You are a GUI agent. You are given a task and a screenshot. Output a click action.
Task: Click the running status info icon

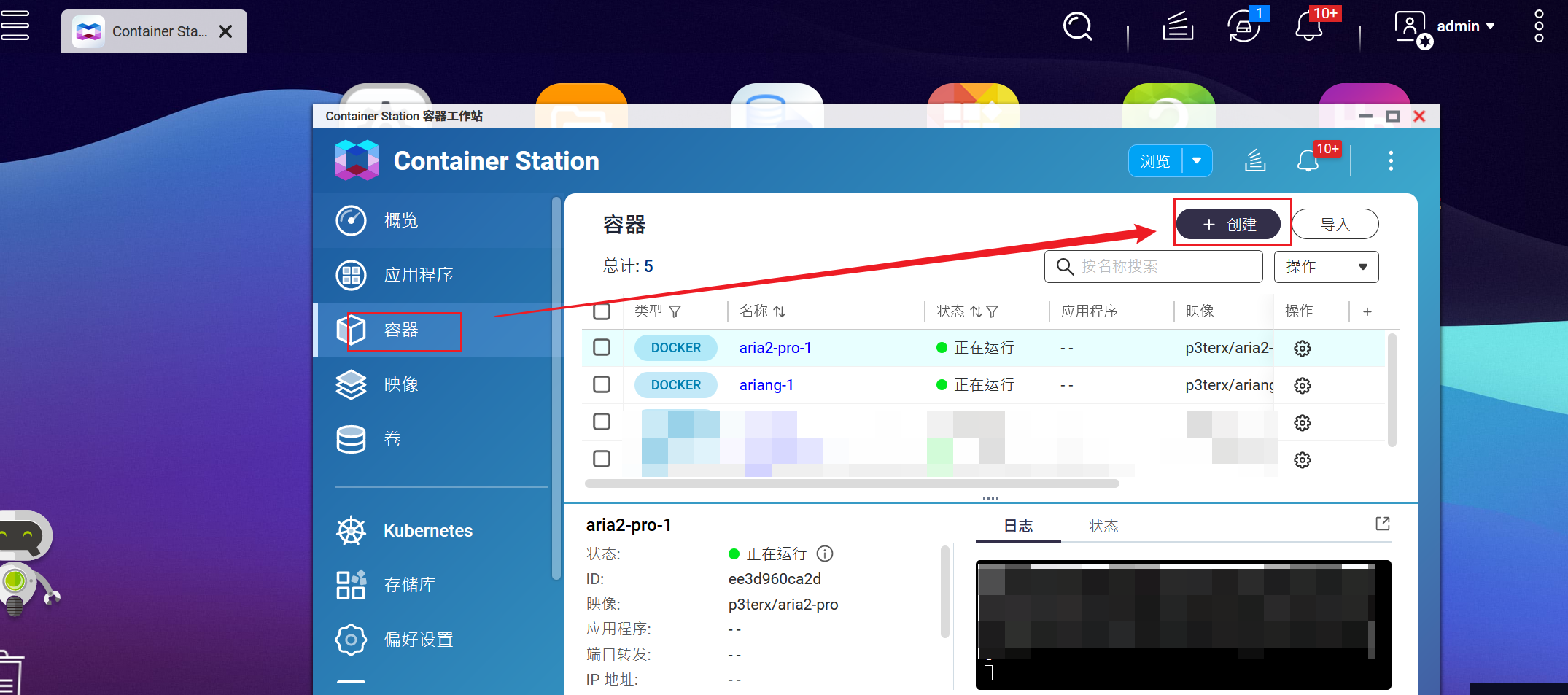point(825,554)
